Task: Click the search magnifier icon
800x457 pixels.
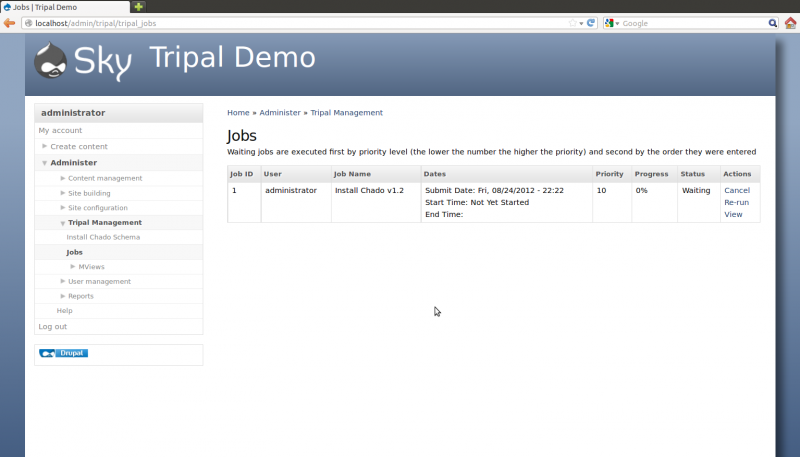Action: (x=772, y=23)
